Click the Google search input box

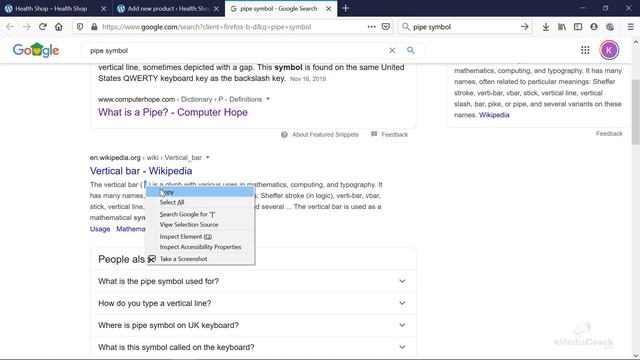tap(237, 51)
